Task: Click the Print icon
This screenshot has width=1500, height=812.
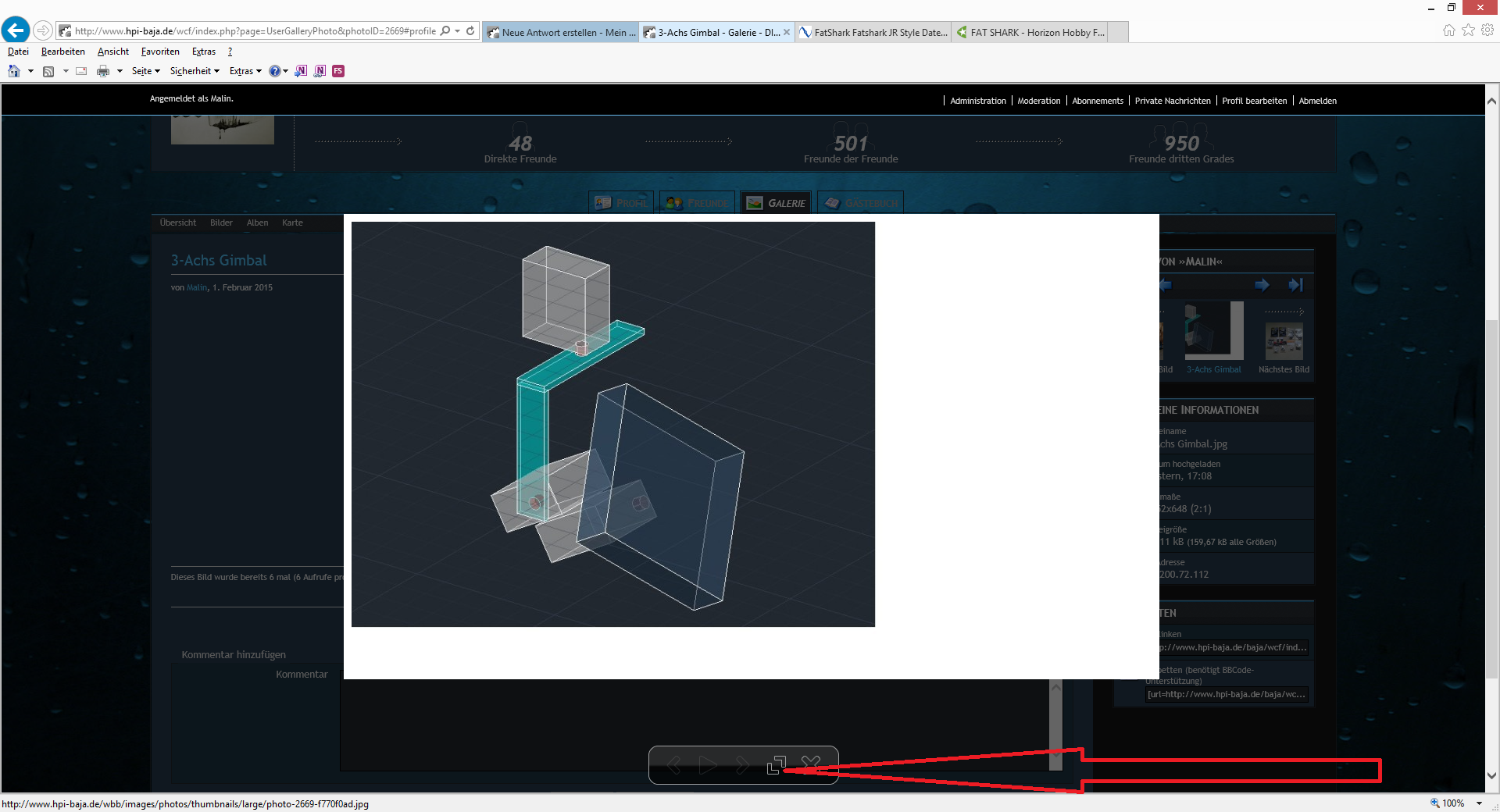Action: (x=103, y=71)
